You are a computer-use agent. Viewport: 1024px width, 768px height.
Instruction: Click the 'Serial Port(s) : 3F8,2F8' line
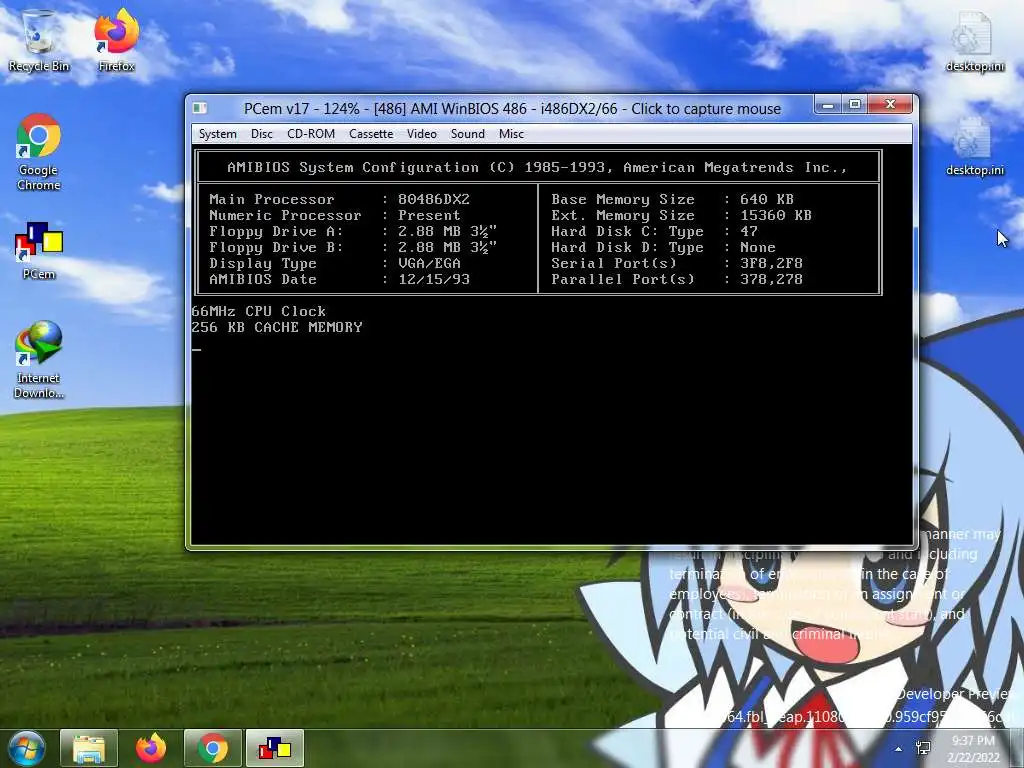pos(677,263)
